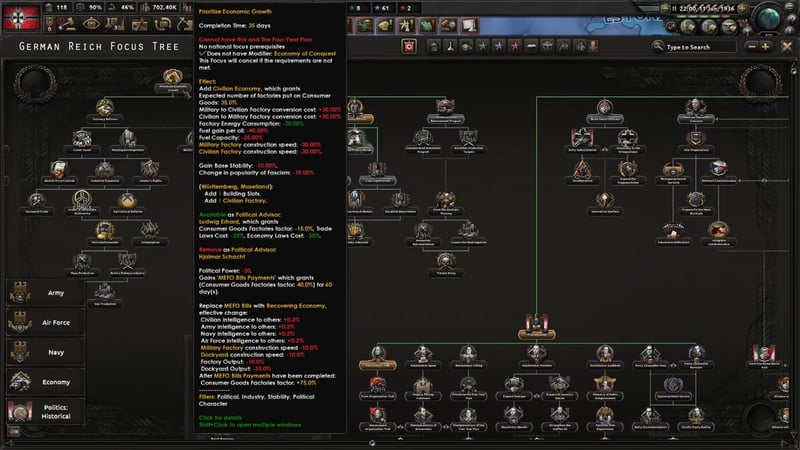Toggle the green star focus filter
The height and width of the screenshot is (450, 800).
(482, 46)
